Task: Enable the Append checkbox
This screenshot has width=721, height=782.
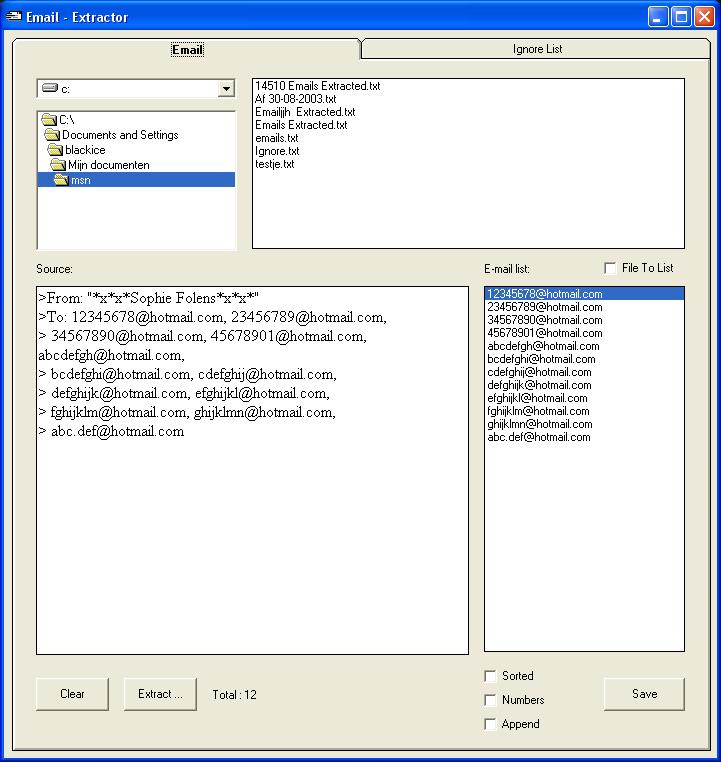Action: click(490, 725)
